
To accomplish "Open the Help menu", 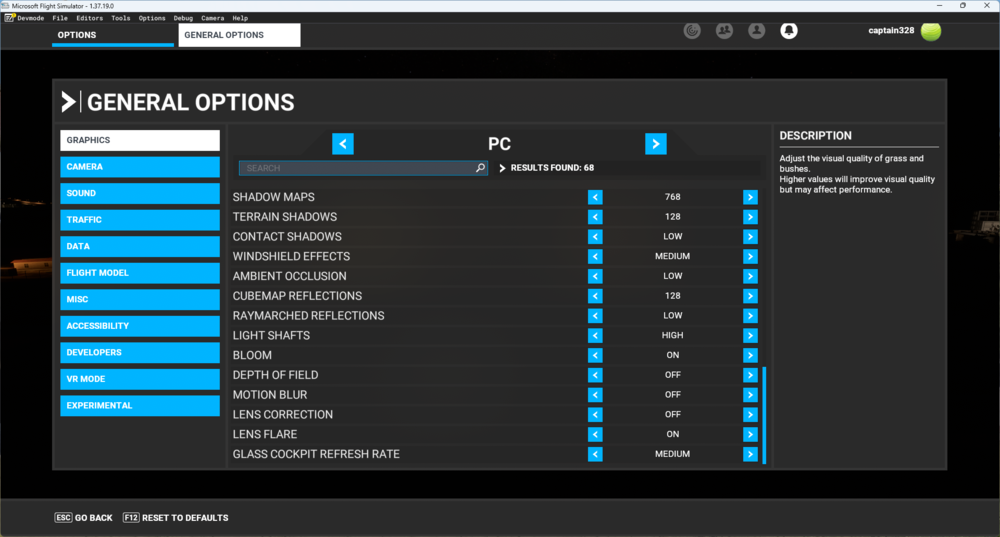I will coord(240,18).
